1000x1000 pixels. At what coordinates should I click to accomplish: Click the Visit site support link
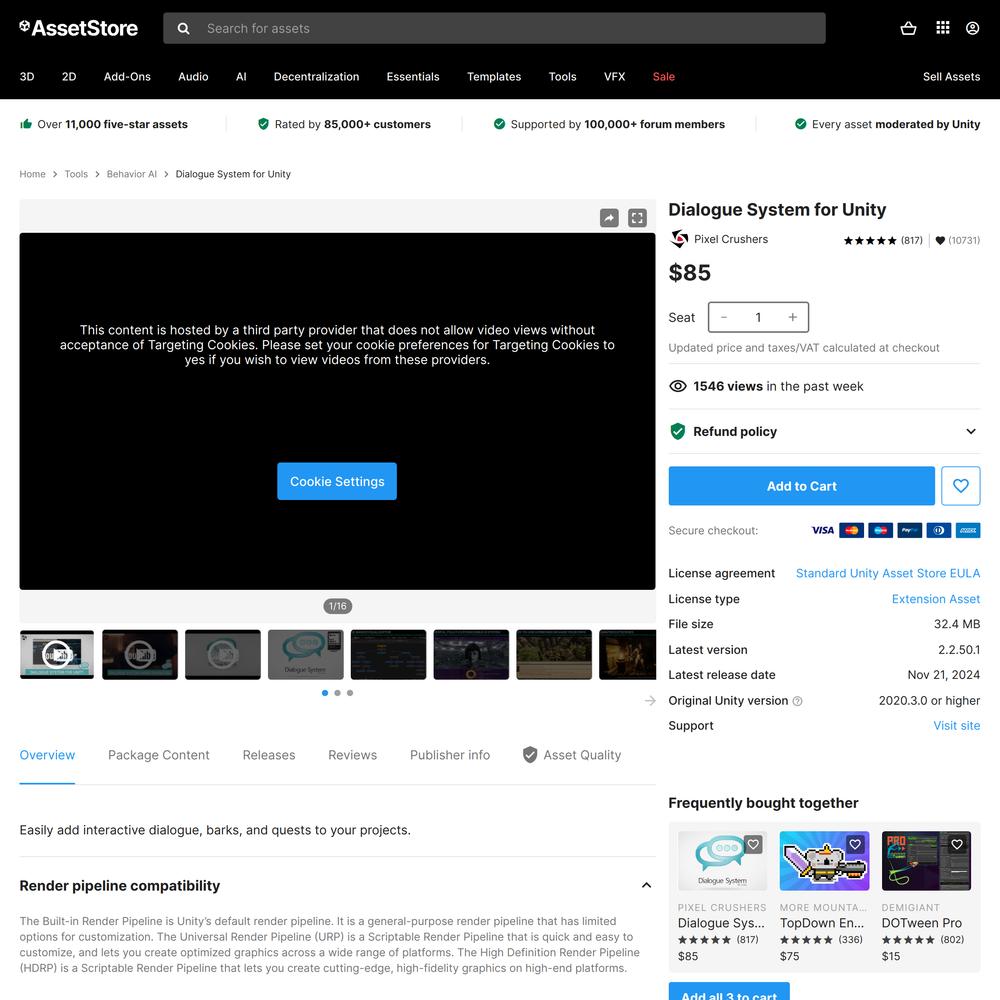point(957,726)
